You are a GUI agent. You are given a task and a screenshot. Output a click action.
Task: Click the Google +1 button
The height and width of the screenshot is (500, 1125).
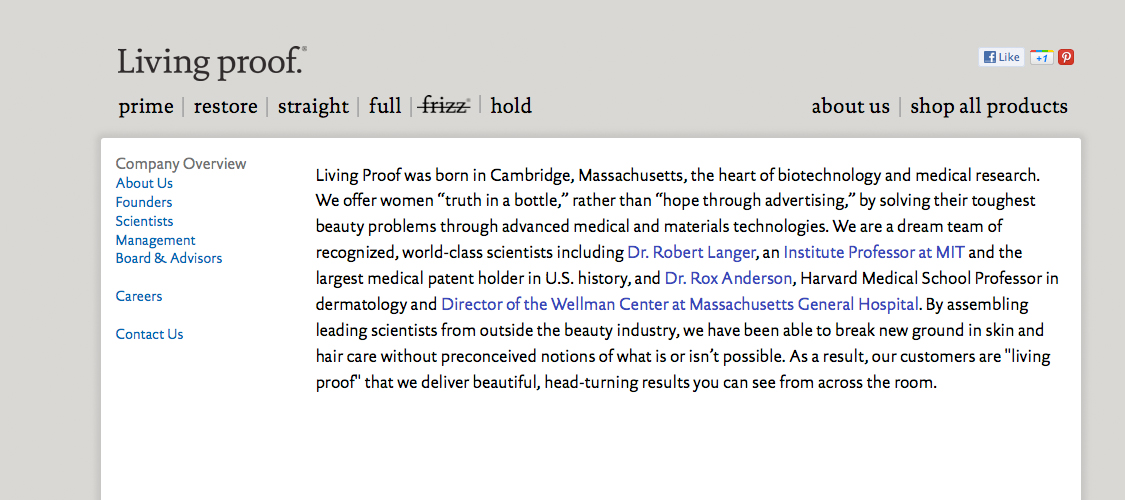[1041, 57]
